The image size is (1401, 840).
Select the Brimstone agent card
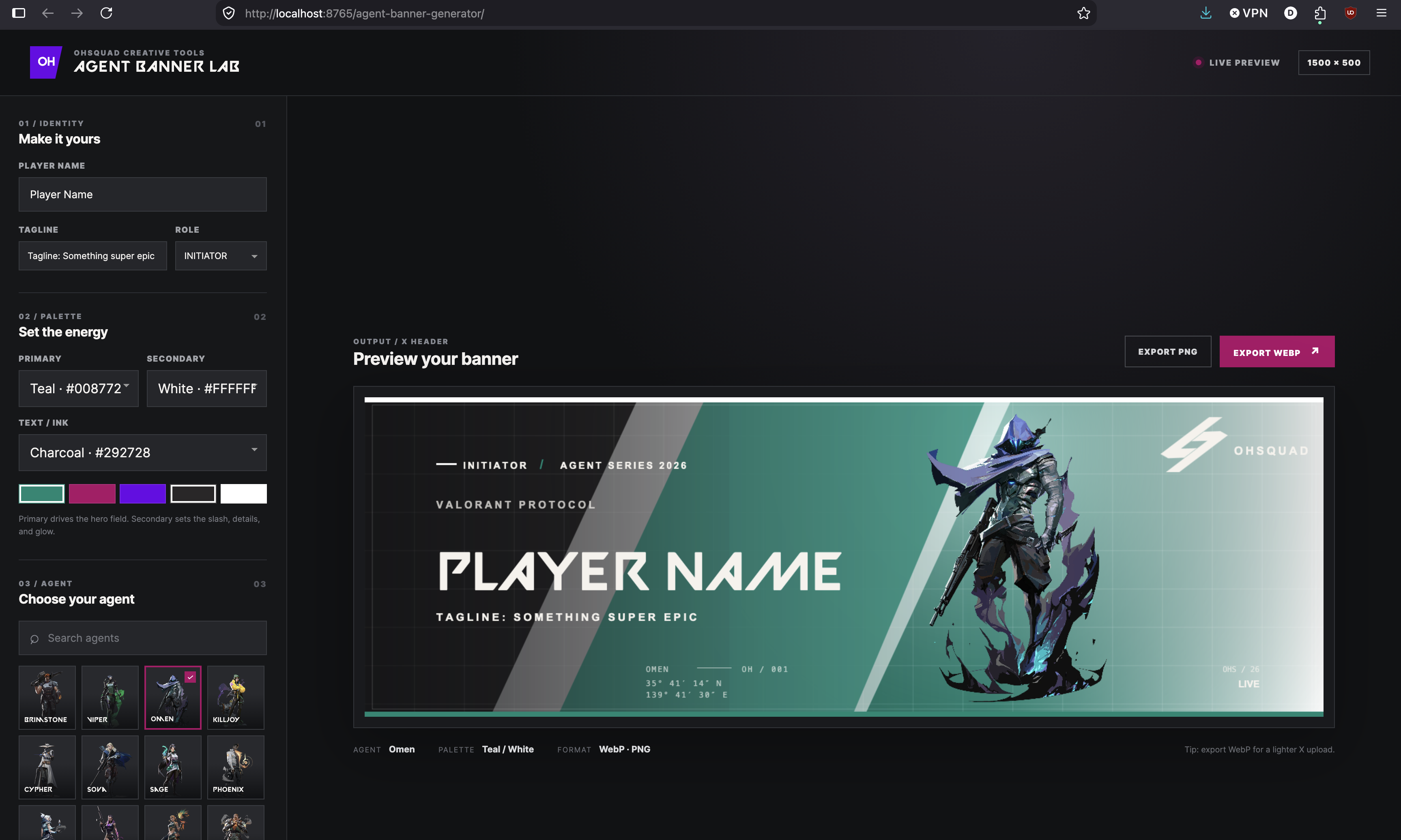tap(47, 697)
